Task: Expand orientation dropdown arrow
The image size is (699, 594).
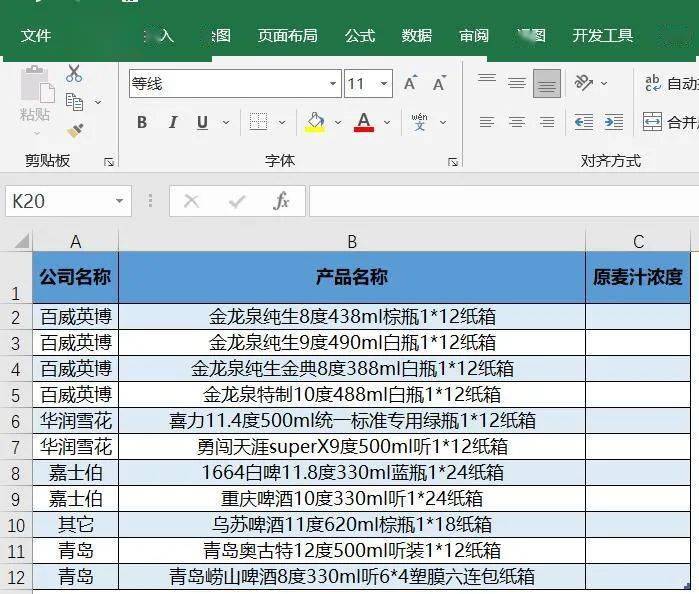Action: [604, 83]
